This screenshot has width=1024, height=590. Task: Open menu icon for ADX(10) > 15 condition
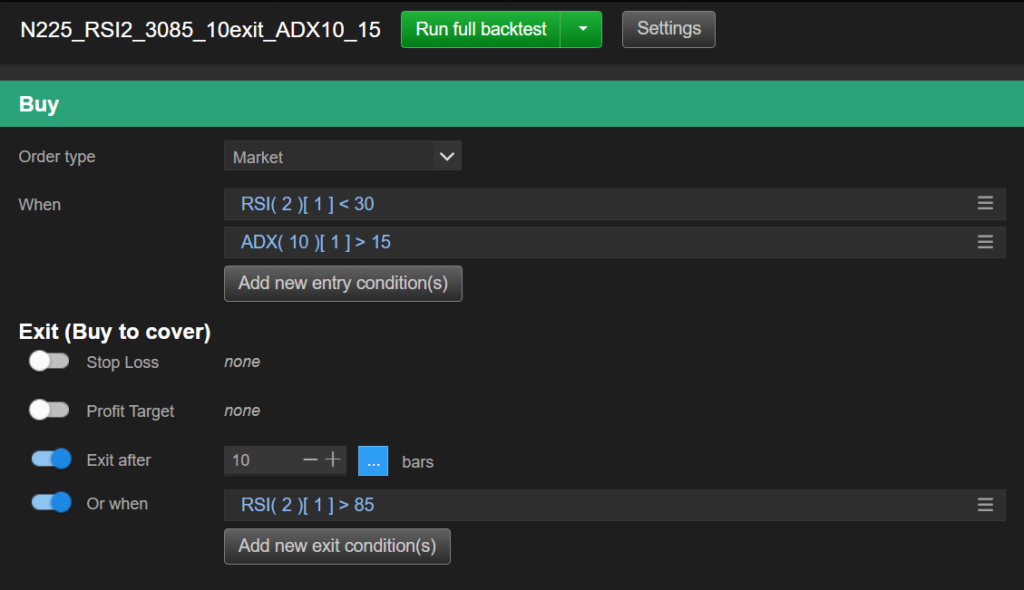coord(985,242)
